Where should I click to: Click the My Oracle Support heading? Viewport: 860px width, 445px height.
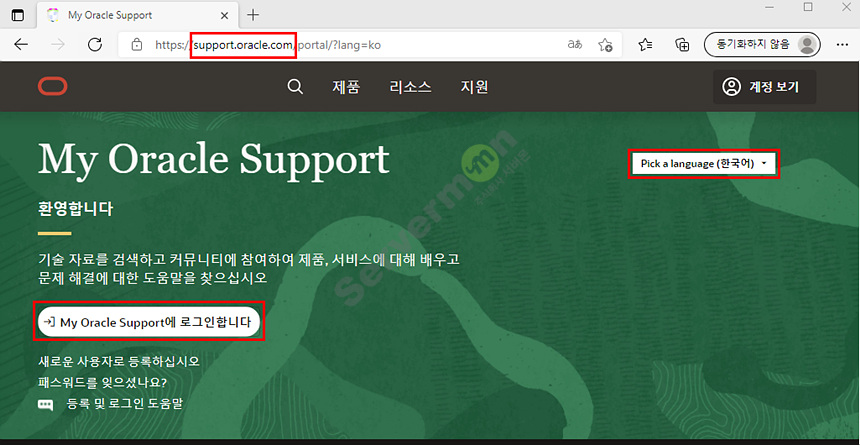click(x=213, y=158)
